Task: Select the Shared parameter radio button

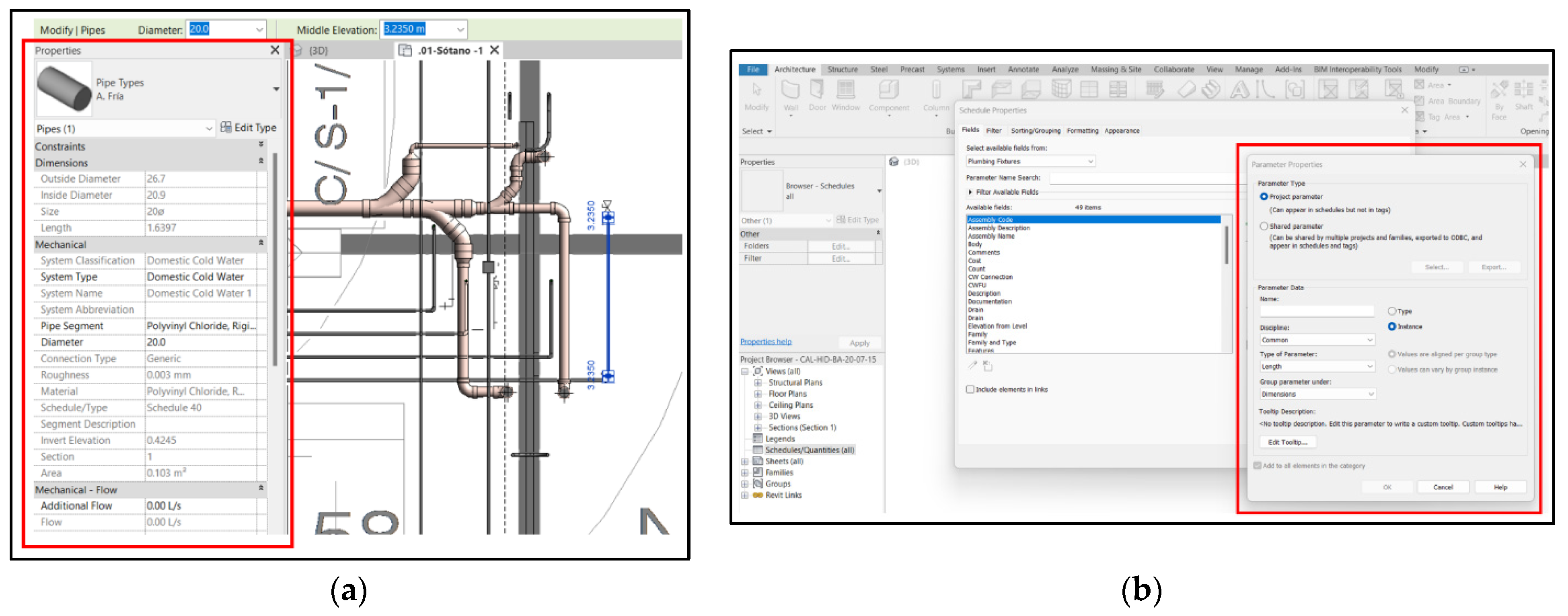Action: coord(1264,226)
